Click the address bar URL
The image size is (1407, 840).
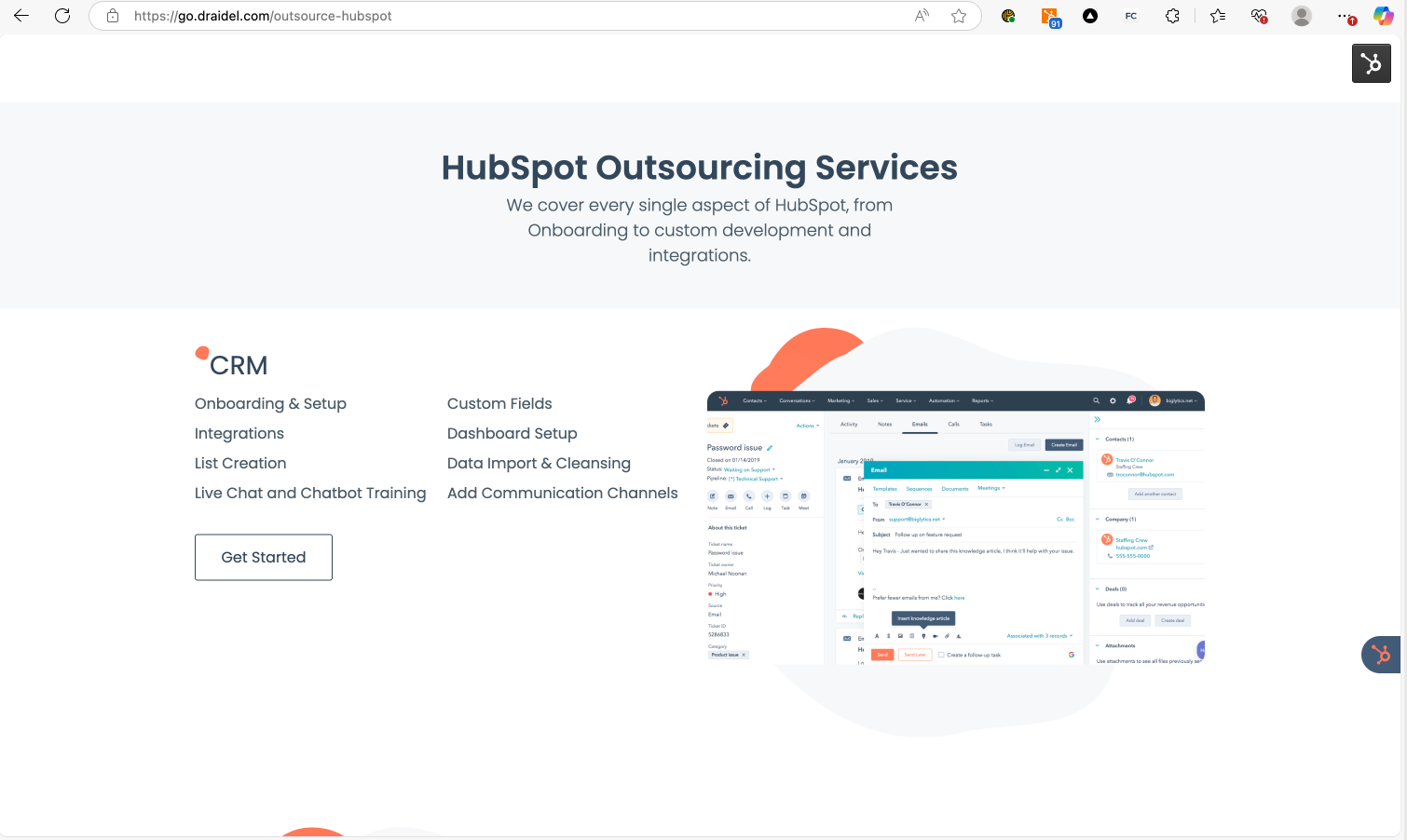click(263, 16)
